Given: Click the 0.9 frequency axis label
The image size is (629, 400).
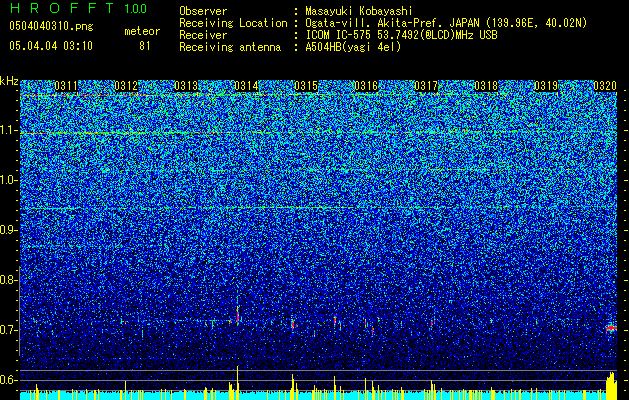Looking at the screenshot, I should click(x=8, y=230).
